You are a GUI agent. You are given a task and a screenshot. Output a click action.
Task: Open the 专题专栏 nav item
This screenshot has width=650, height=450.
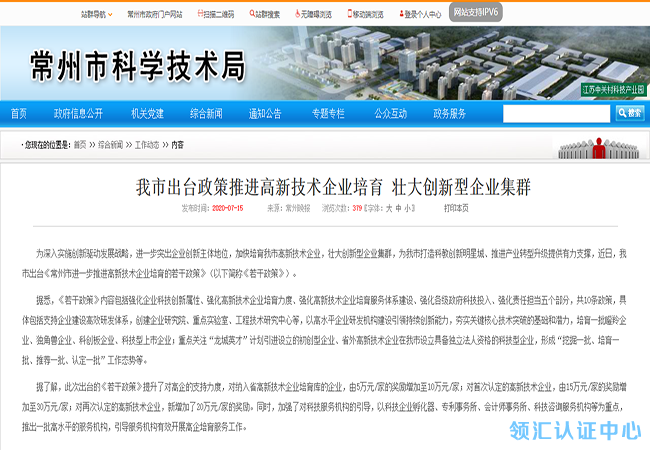click(x=328, y=114)
